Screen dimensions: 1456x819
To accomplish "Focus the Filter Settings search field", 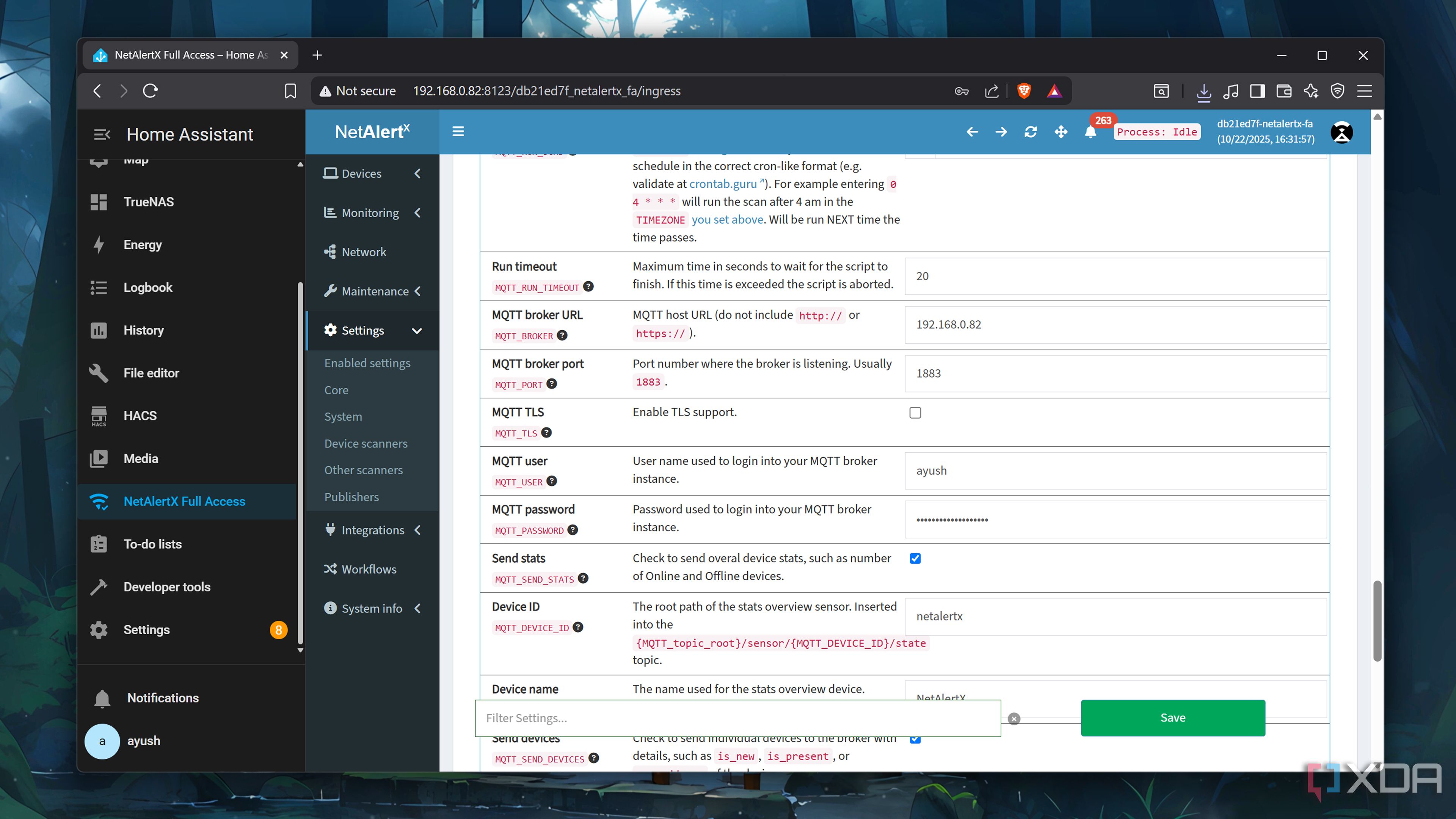I will pyautogui.click(x=737, y=718).
